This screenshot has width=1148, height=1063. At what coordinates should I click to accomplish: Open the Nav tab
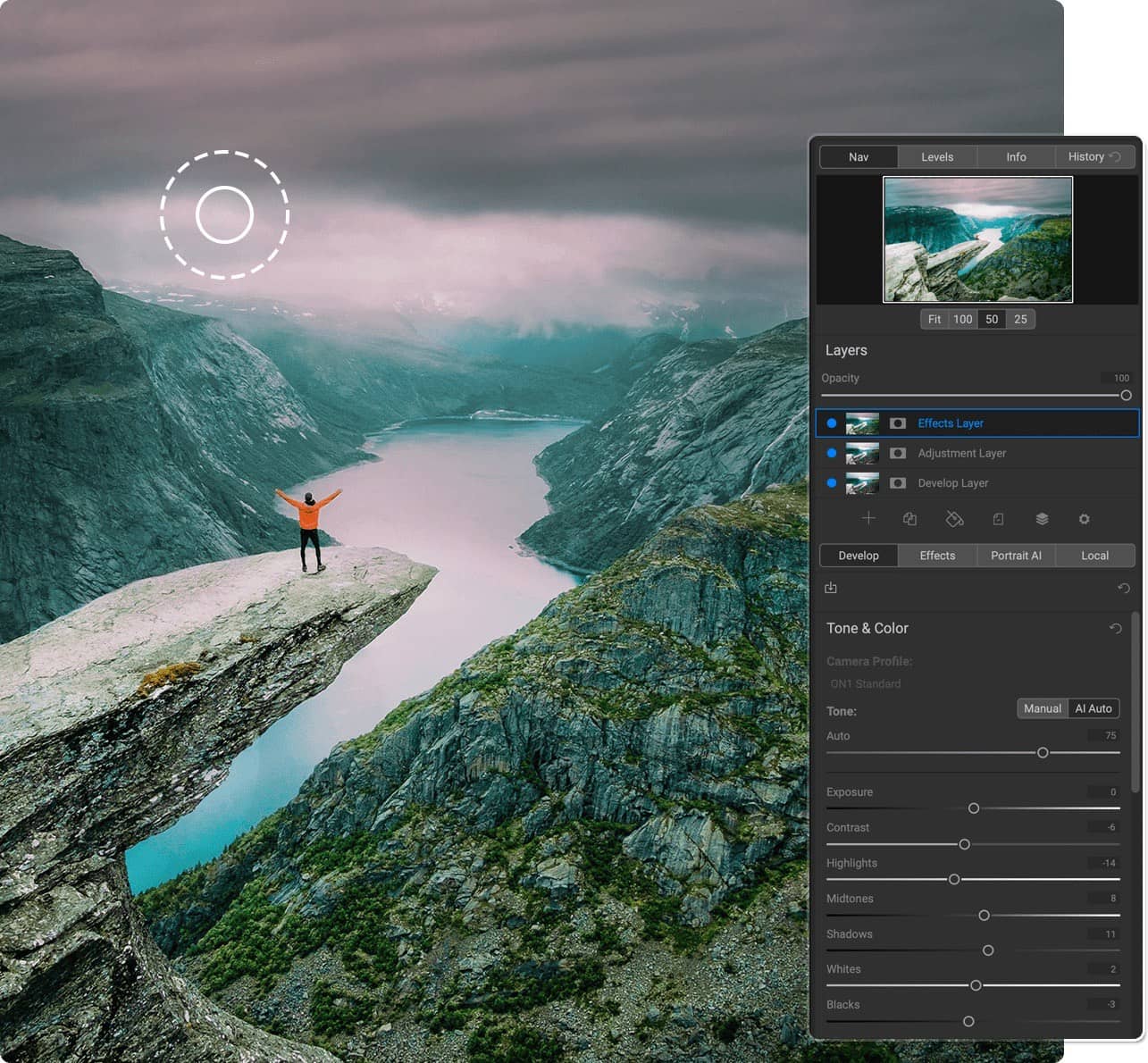859,157
